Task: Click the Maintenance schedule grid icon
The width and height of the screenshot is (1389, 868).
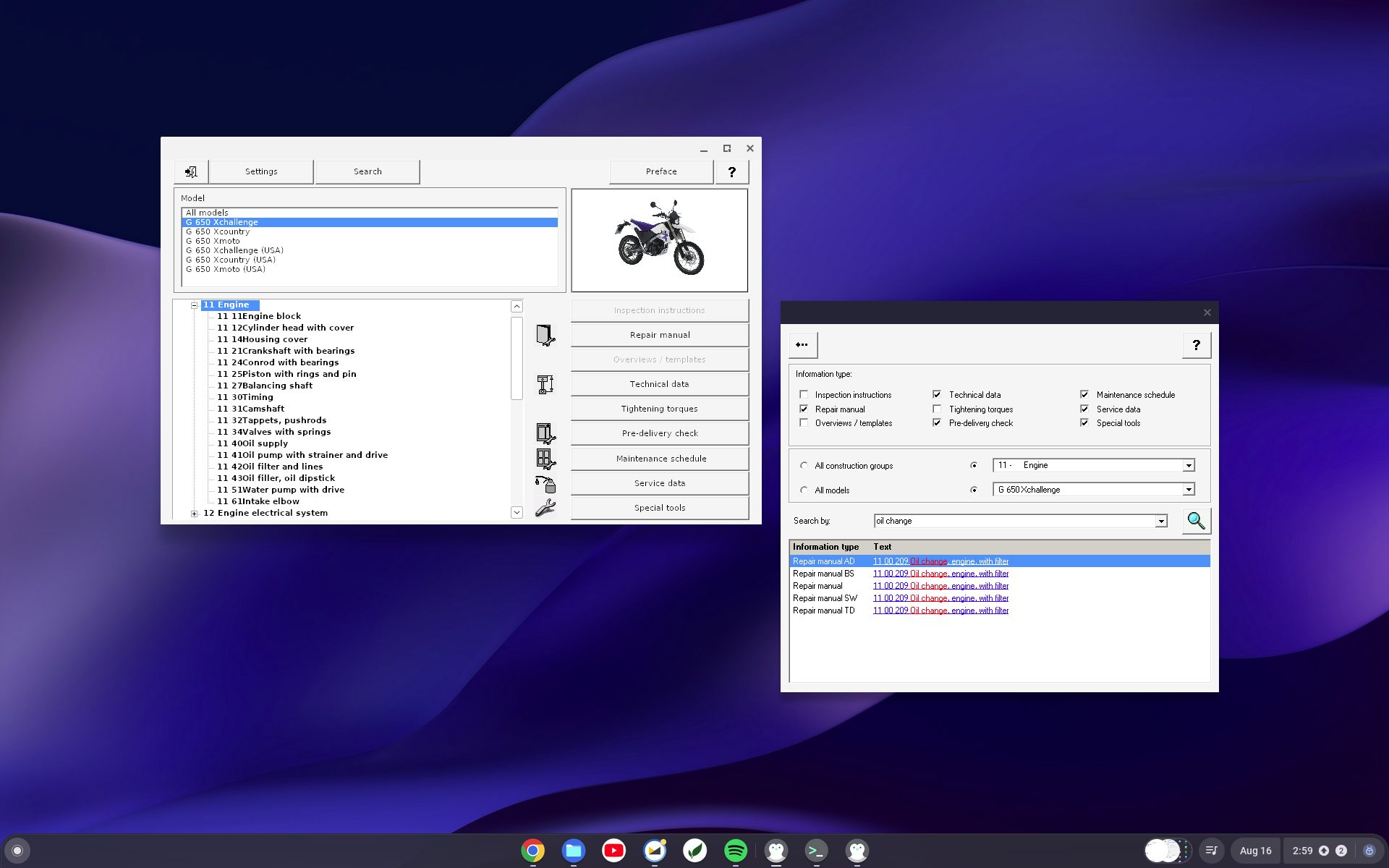Action: pyautogui.click(x=544, y=457)
